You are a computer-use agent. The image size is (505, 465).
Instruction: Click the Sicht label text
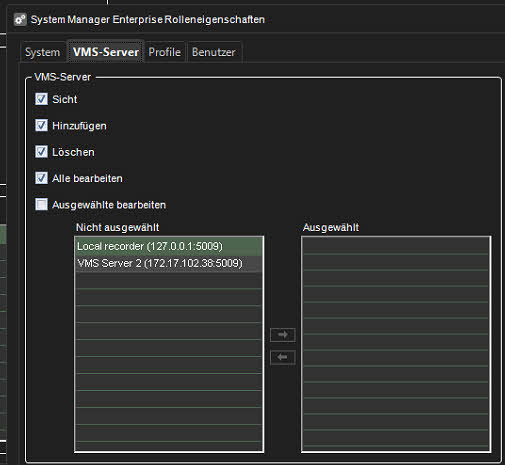pyautogui.click(x=65, y=99)
